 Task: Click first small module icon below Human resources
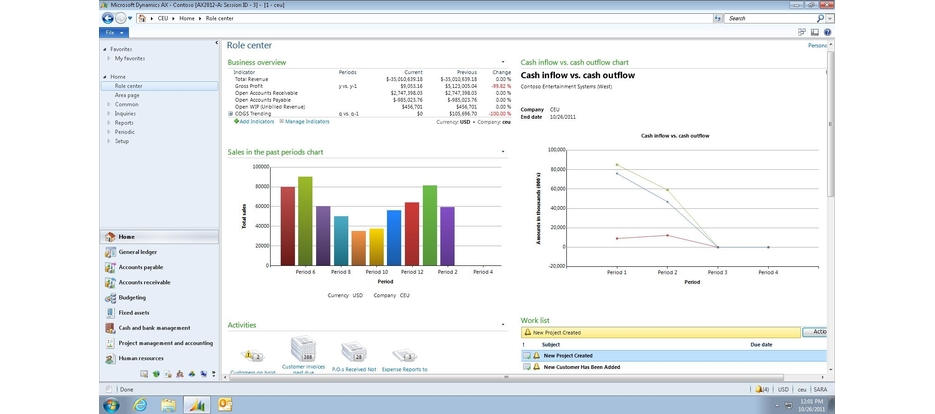(x=144, y=374)
